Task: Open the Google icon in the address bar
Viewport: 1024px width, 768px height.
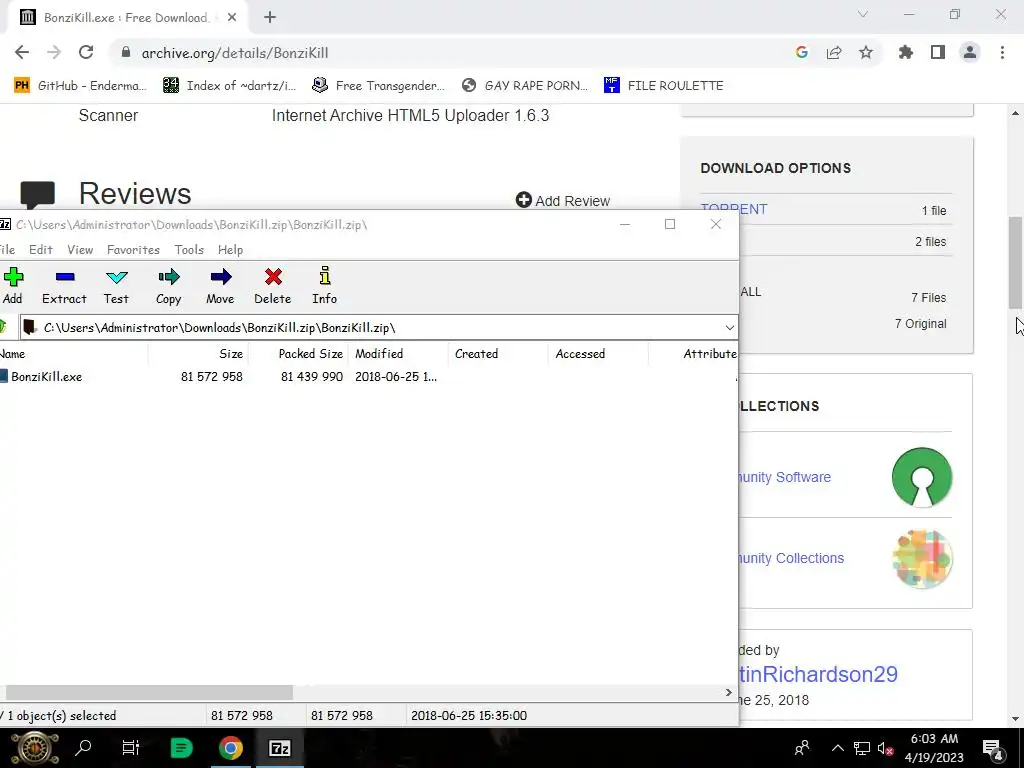Action: 802,53
